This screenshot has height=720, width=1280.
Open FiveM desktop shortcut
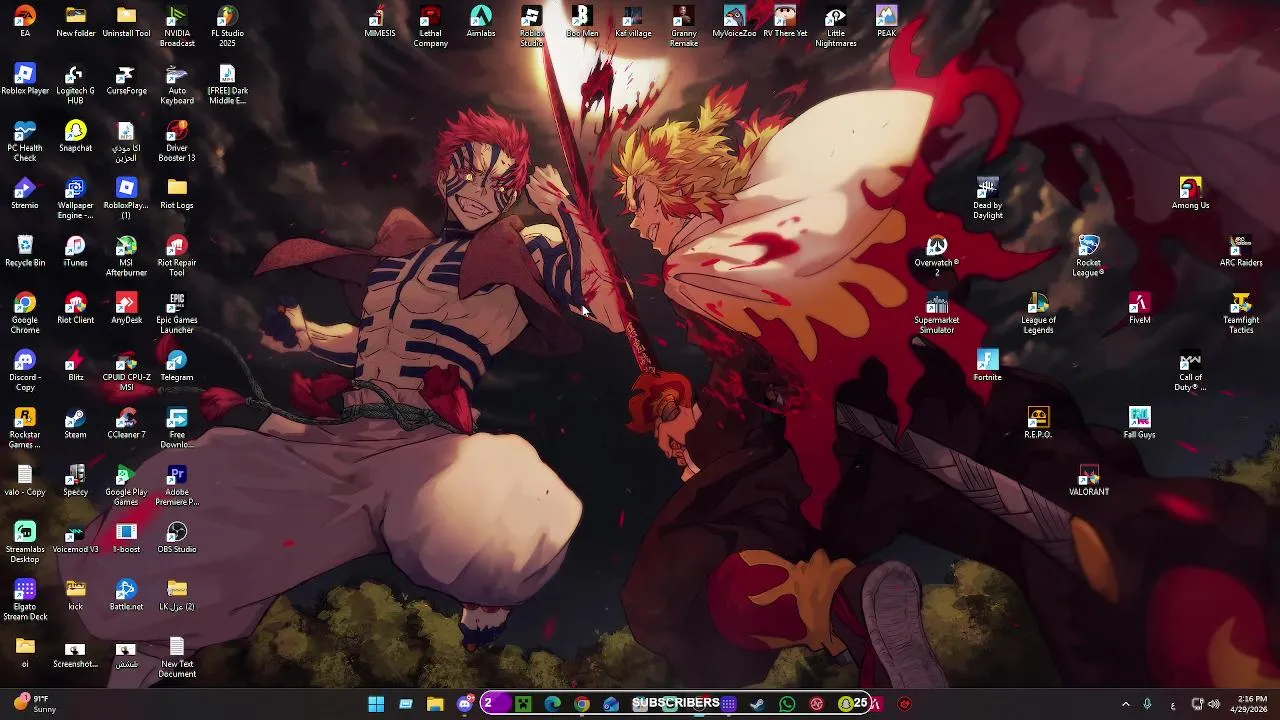(1139, 309)
